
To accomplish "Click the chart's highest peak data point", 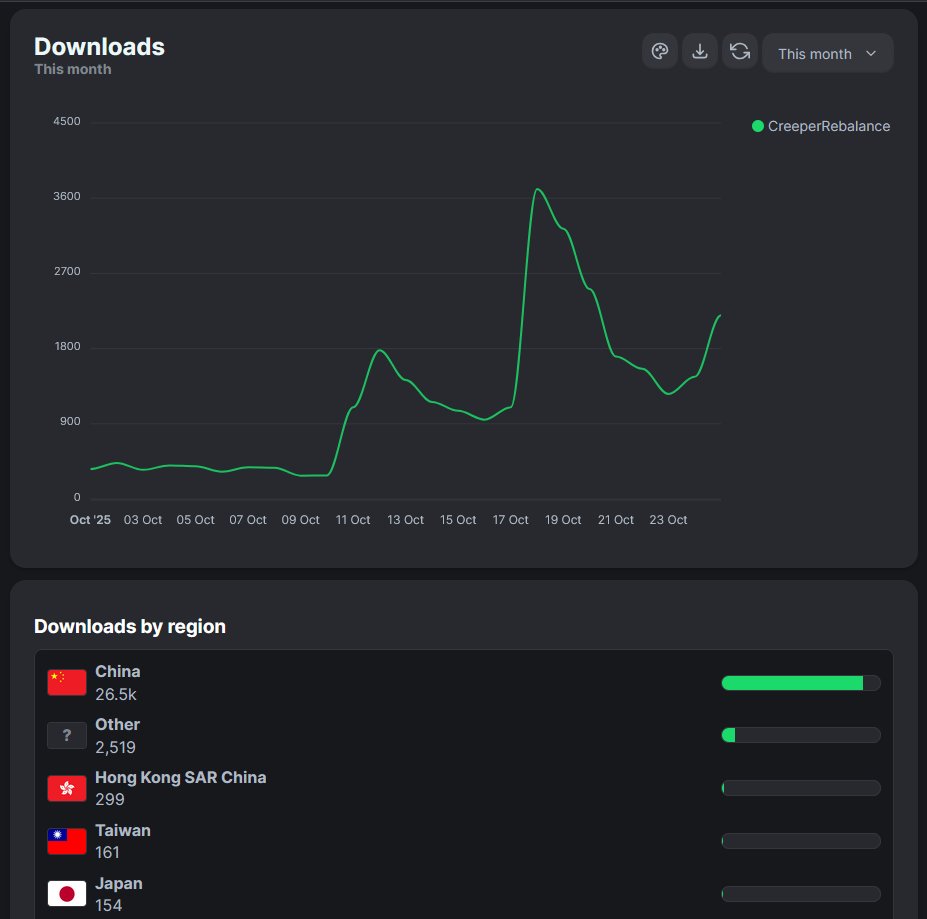I will (538, 188).
